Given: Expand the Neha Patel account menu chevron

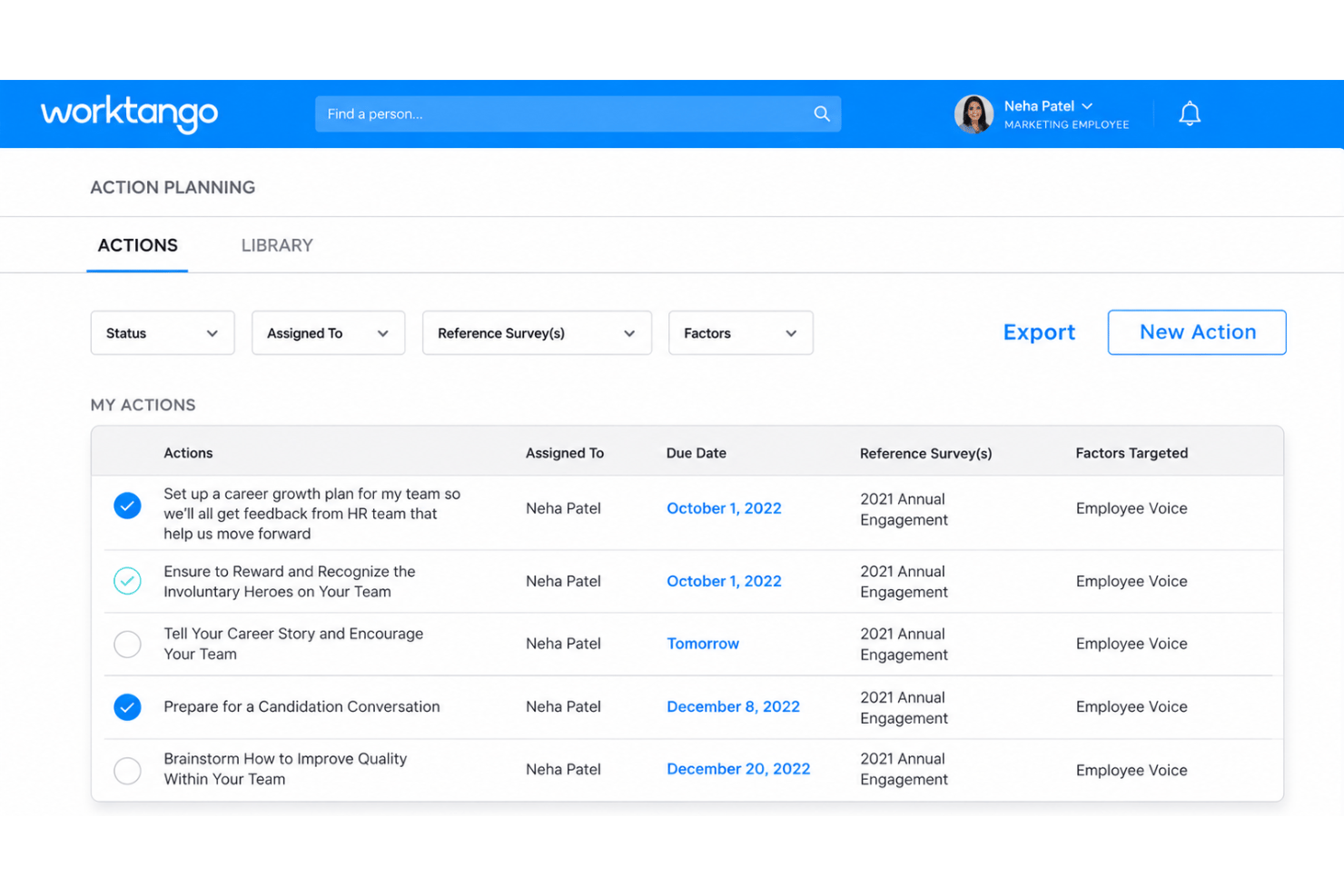Looking at the screenshot, I should click(1087, 106).
